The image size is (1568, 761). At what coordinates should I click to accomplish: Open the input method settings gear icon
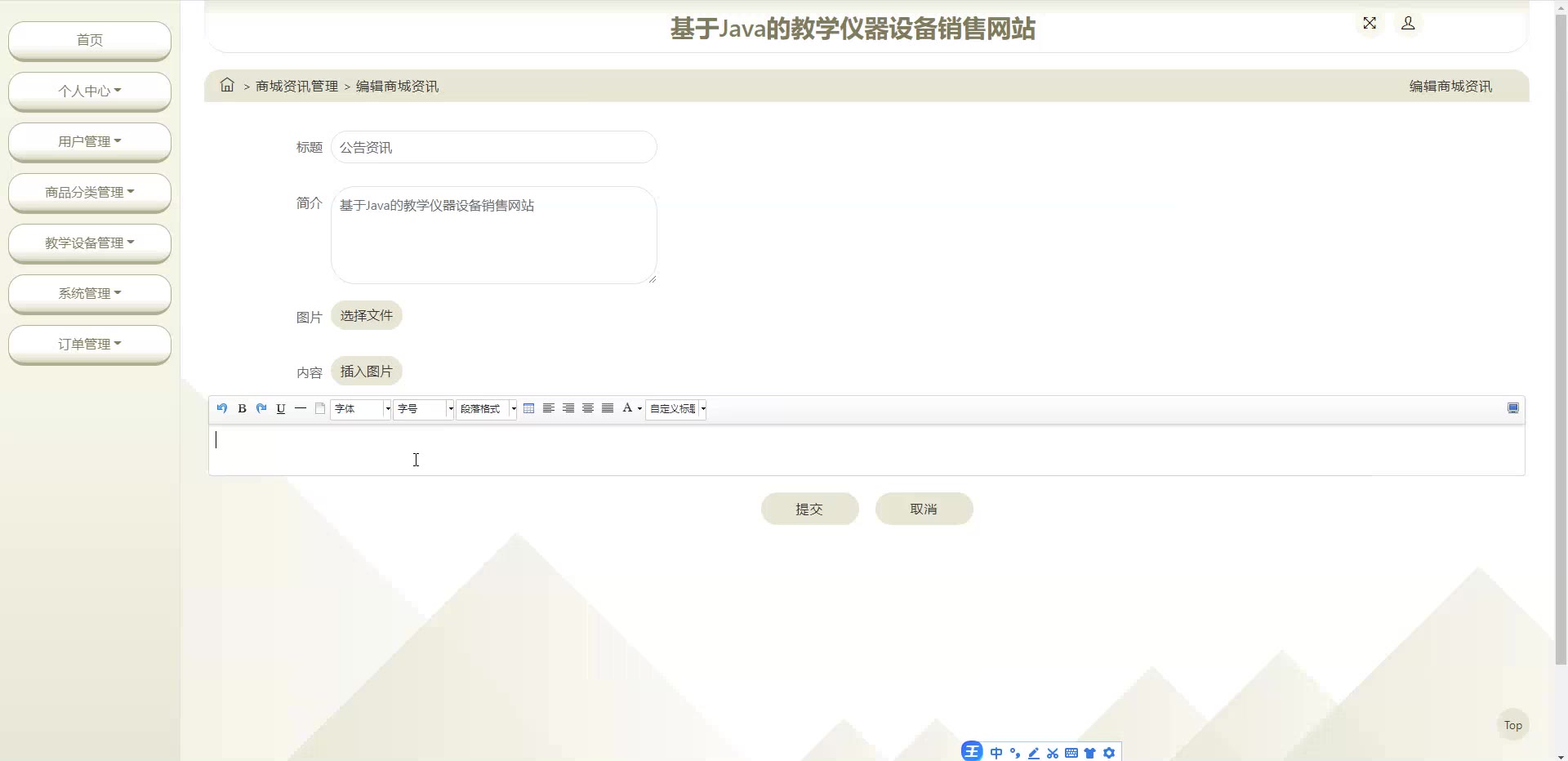(1109, 753)
